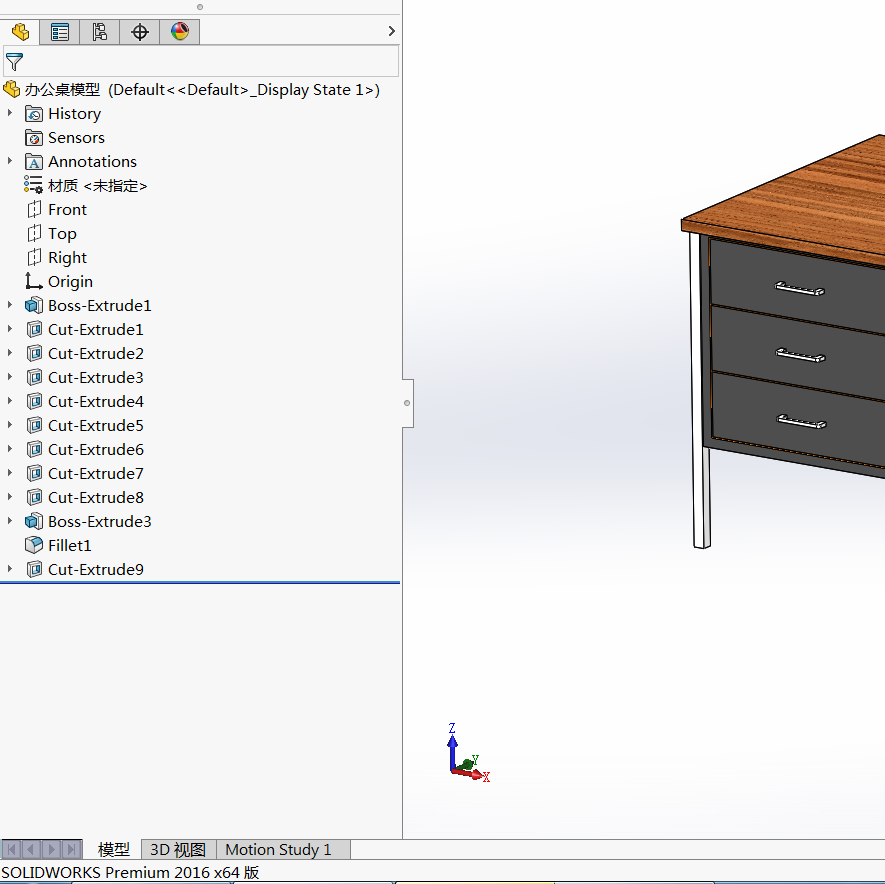885x884 pixels.
Task: Click the filter funnel icon
Action: click(14, 62)
